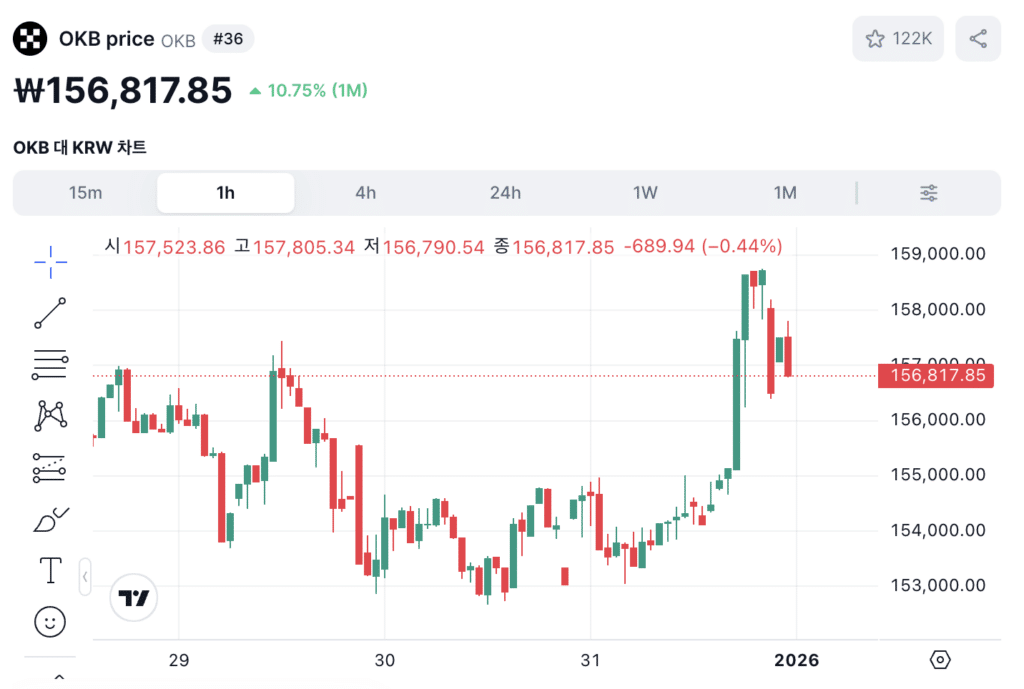The width and height of the screenshot is (1024, 689).
Task: Open chart indicator settings icon
Action: tap(929, 193)
